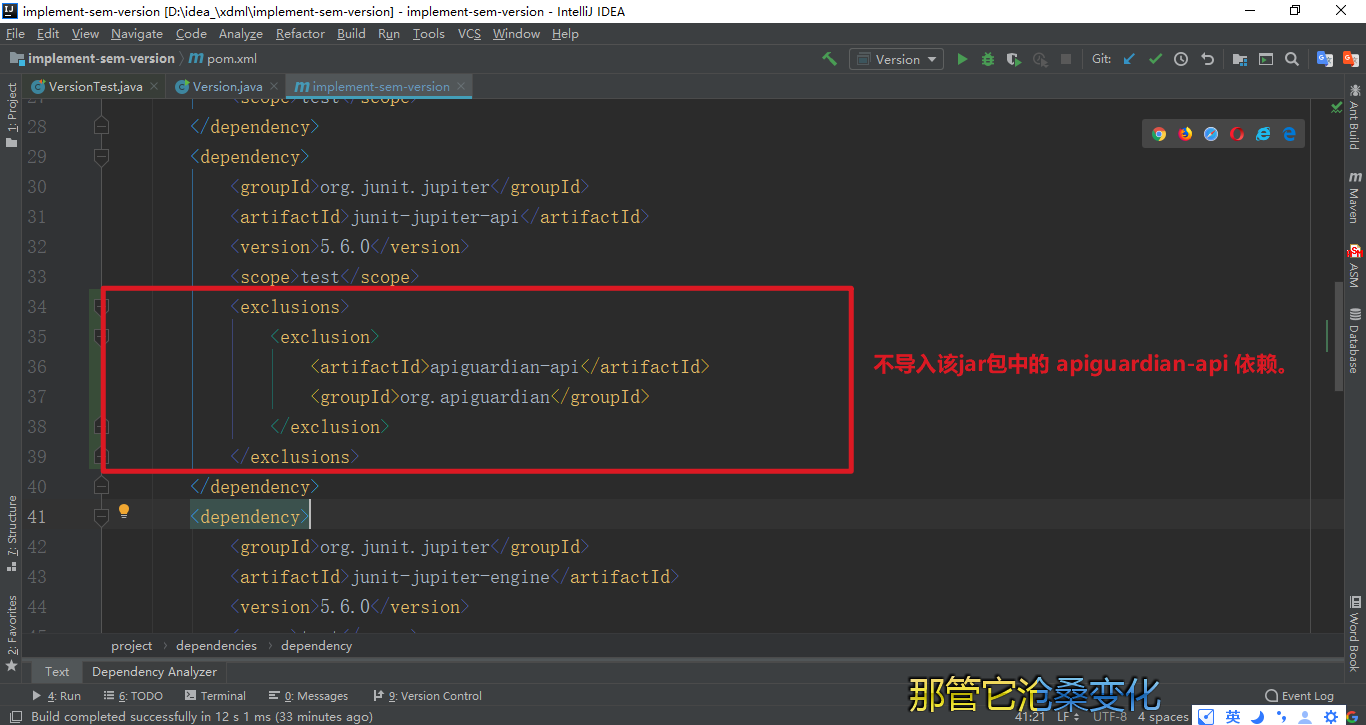Change UTF-8 file encoding in status bar
This screenshot has height=725, width=1366.
[x=1110, y=717]
